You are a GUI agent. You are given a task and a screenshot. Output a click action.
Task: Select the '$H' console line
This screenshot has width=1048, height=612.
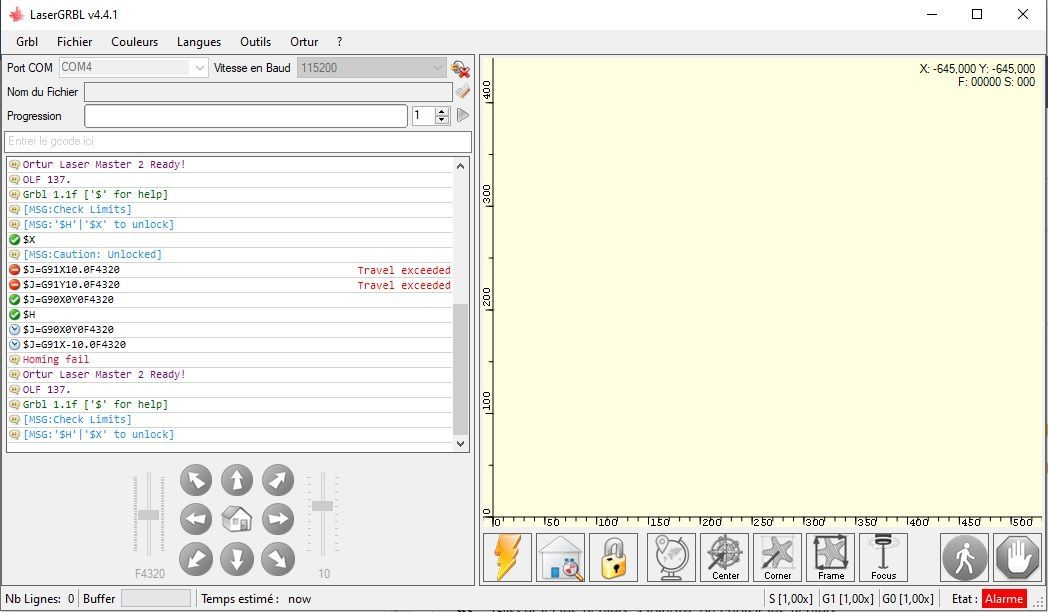coord(230,314)
